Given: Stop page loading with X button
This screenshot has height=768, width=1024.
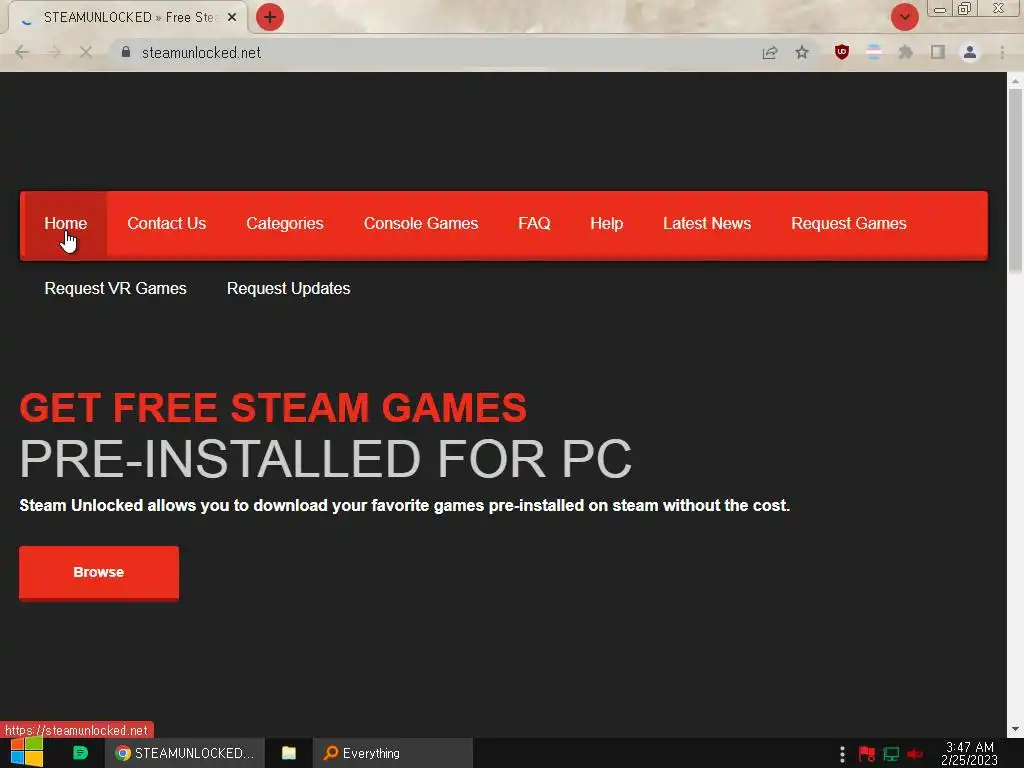Looking at the screenshot, I should coord(86,52).
